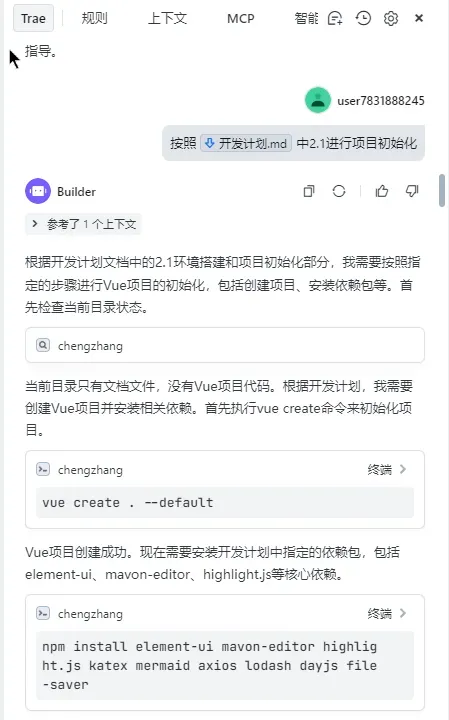The height and width of the screenshot is (720, 449).
Task: Click terminal icon beside vue create command
Action: point(43,469)
